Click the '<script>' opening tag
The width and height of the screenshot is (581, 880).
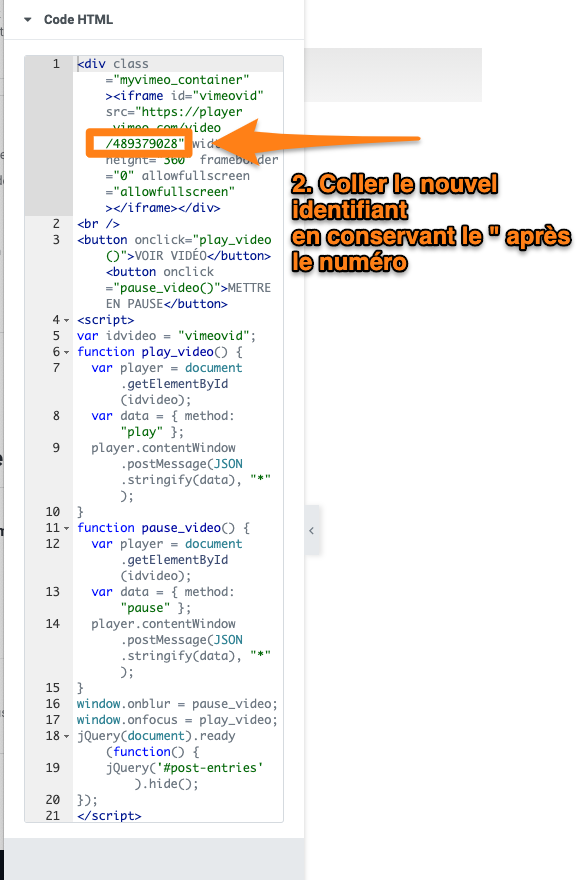(x=106, y=320)
